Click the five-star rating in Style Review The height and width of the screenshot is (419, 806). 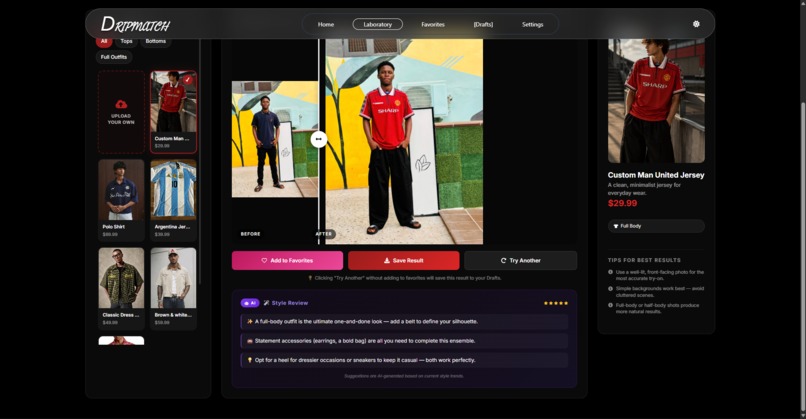coord(556,303)
